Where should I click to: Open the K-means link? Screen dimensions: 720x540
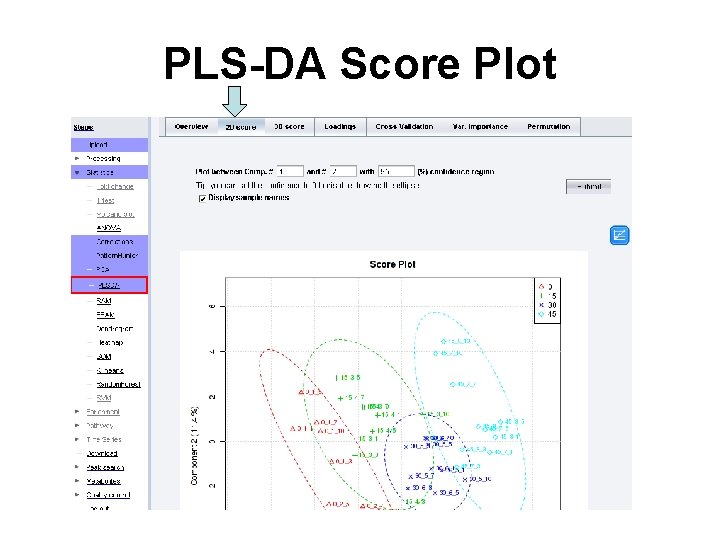pos(110,371)
